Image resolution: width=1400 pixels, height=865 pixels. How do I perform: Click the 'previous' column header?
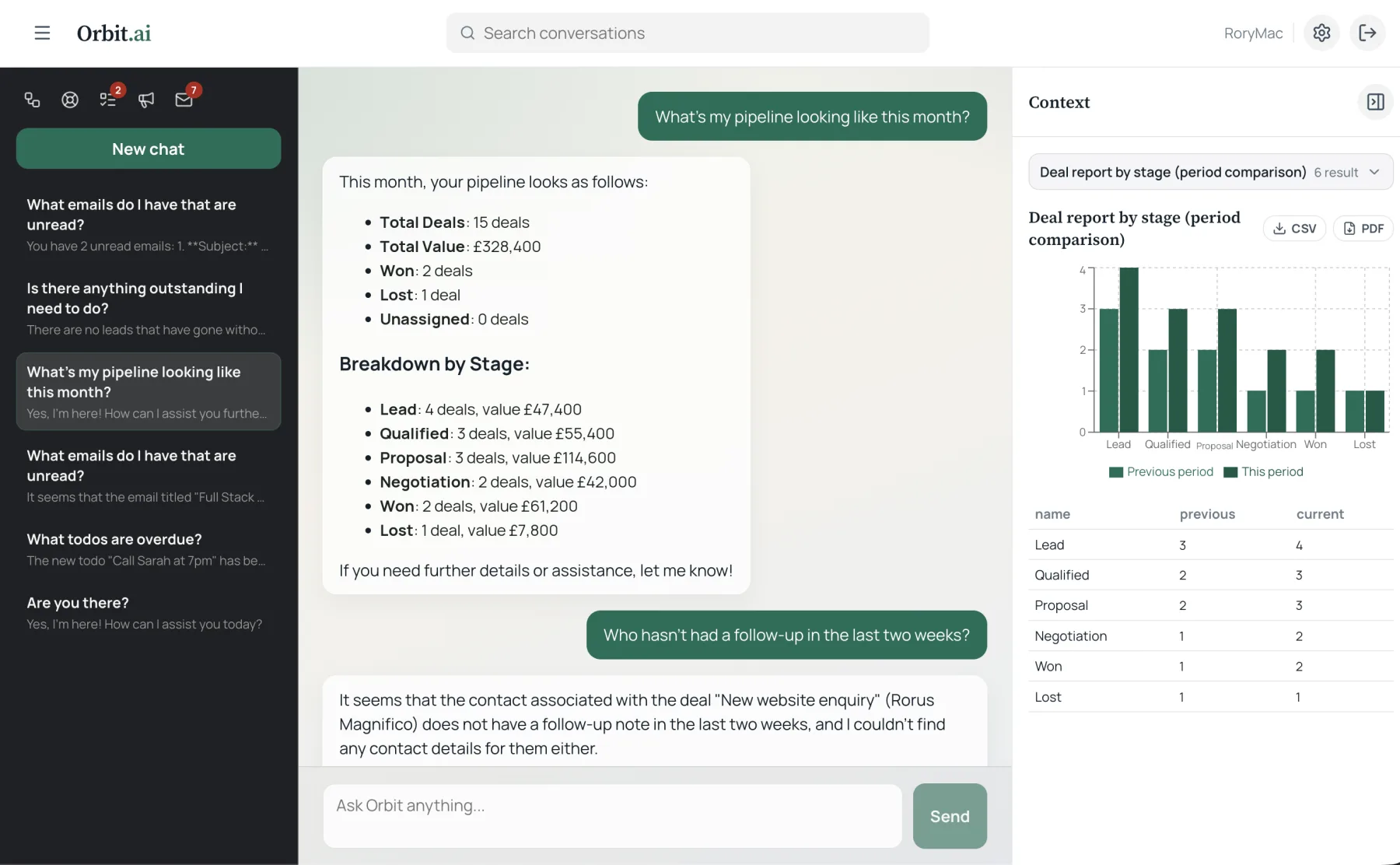click(1207, 514)
